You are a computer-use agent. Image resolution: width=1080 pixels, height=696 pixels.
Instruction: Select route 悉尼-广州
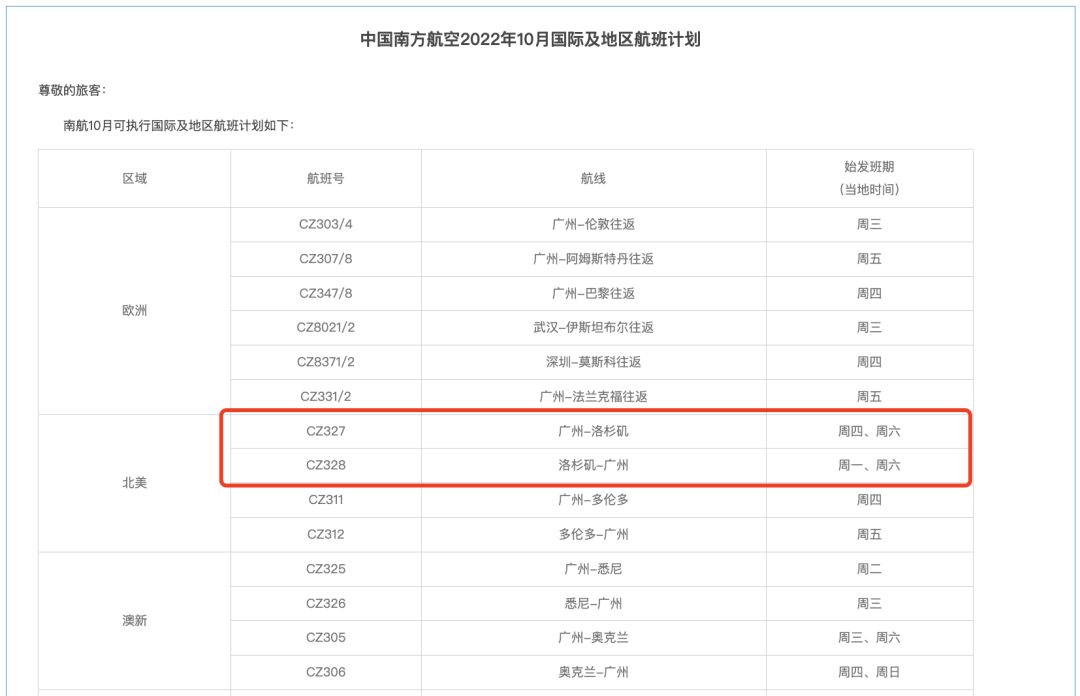click(593, 603)
